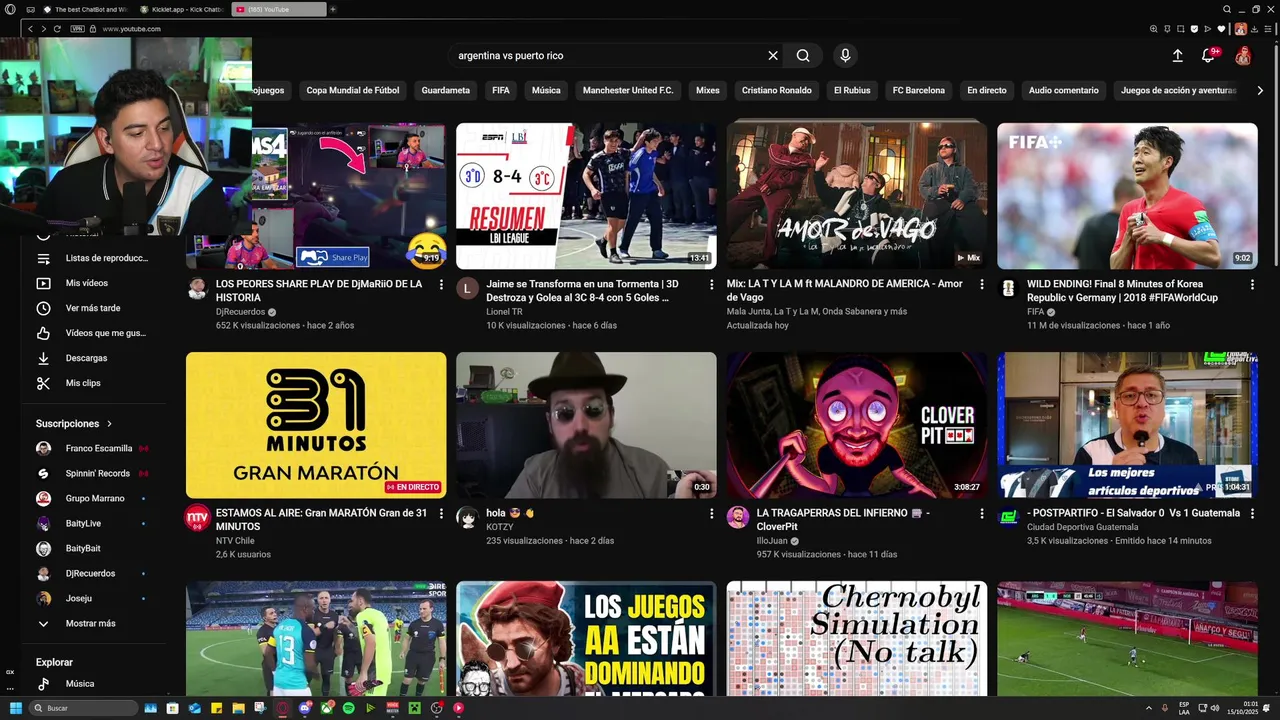Click the www.youtube.com address bar

[131, 29]
